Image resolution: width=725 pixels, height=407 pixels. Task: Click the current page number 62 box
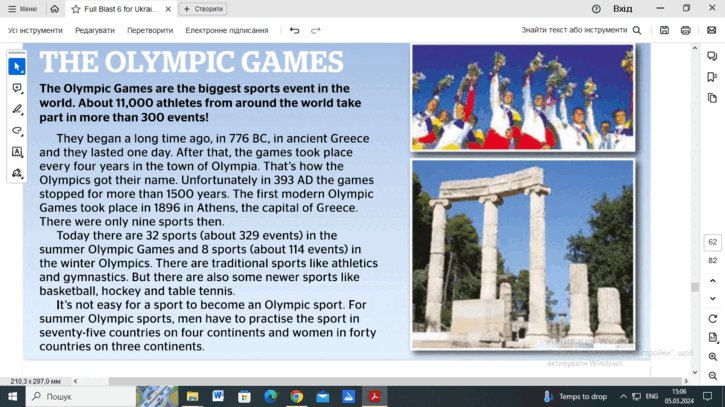[x=713, y=242]
